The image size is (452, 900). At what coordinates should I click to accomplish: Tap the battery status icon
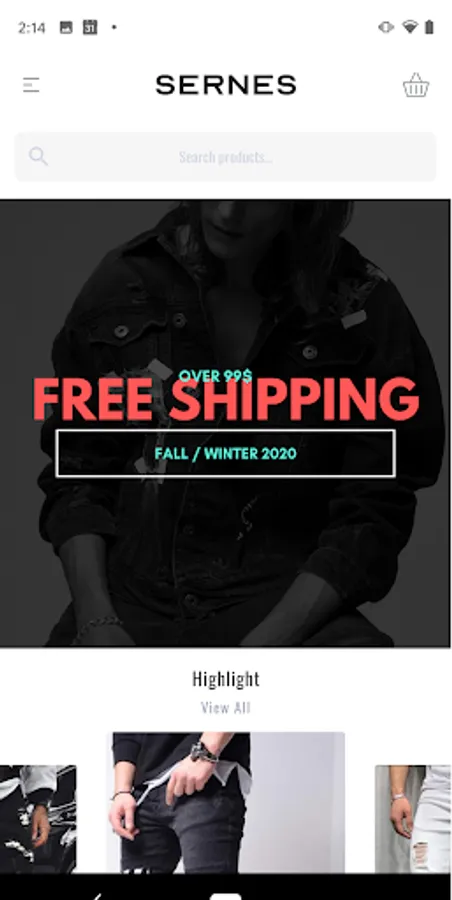coord(429,27)
